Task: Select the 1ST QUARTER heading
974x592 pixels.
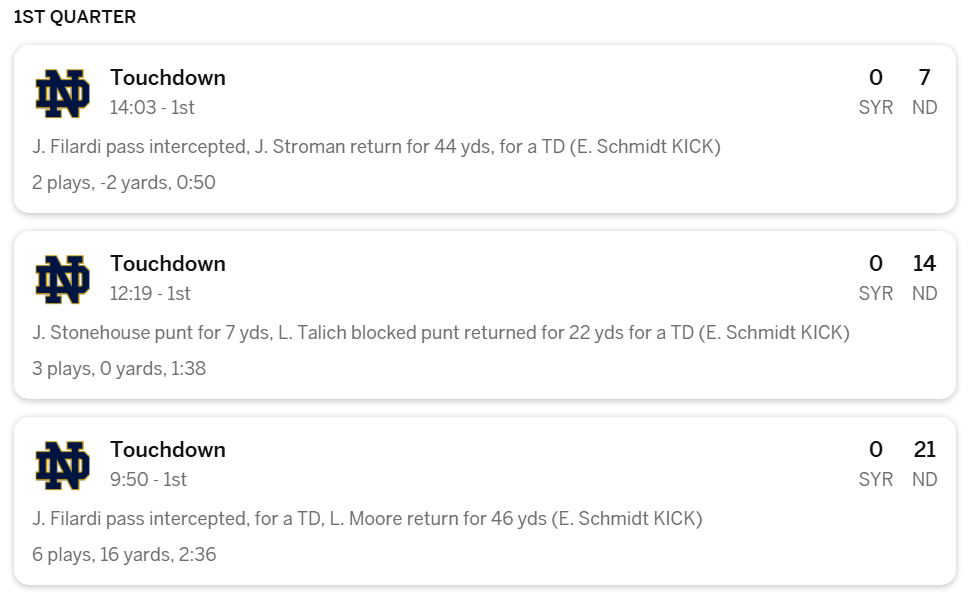Action: point(75,17)
